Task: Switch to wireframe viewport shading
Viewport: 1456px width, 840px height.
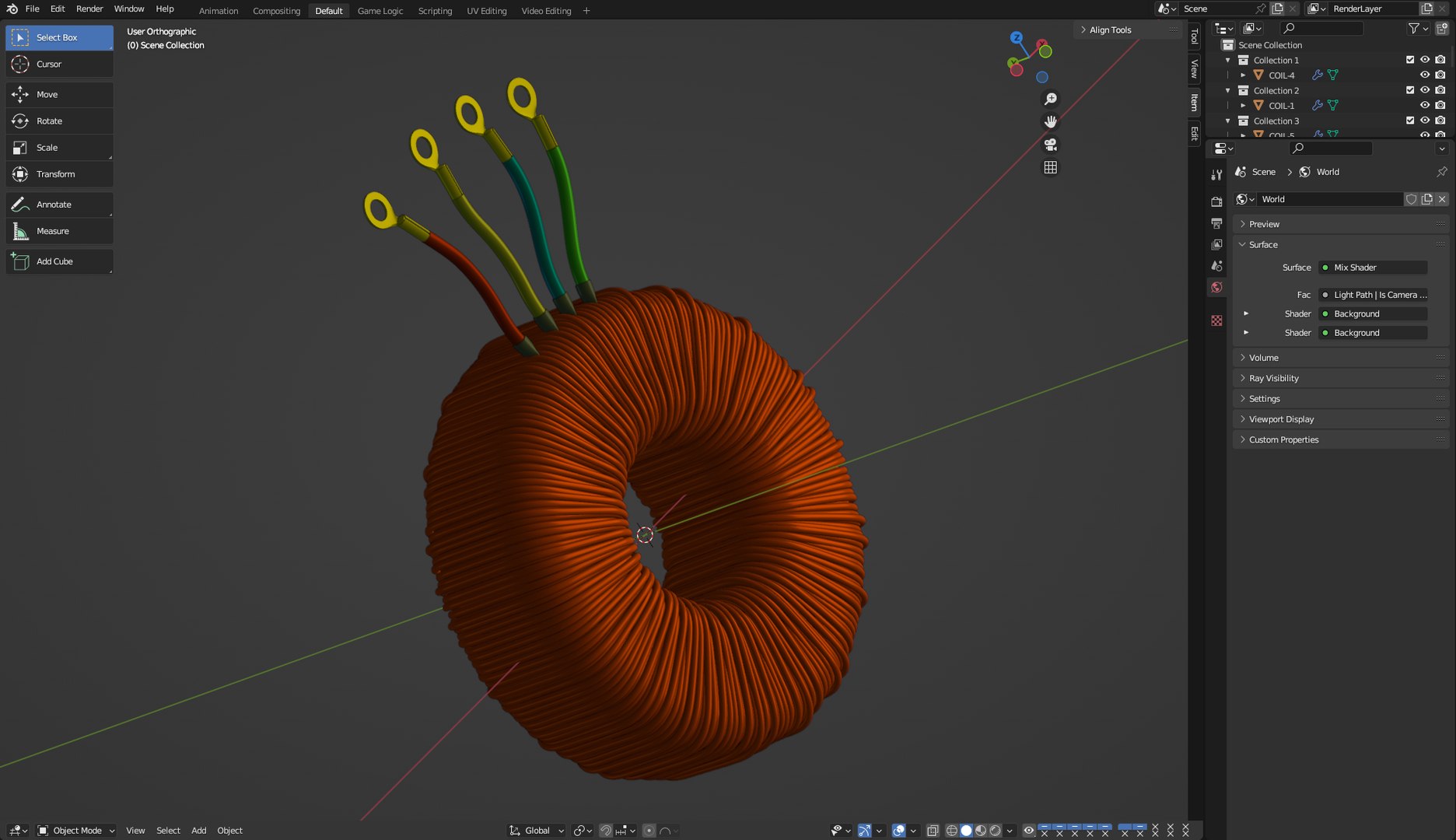Action: click(x=951, y=831)
